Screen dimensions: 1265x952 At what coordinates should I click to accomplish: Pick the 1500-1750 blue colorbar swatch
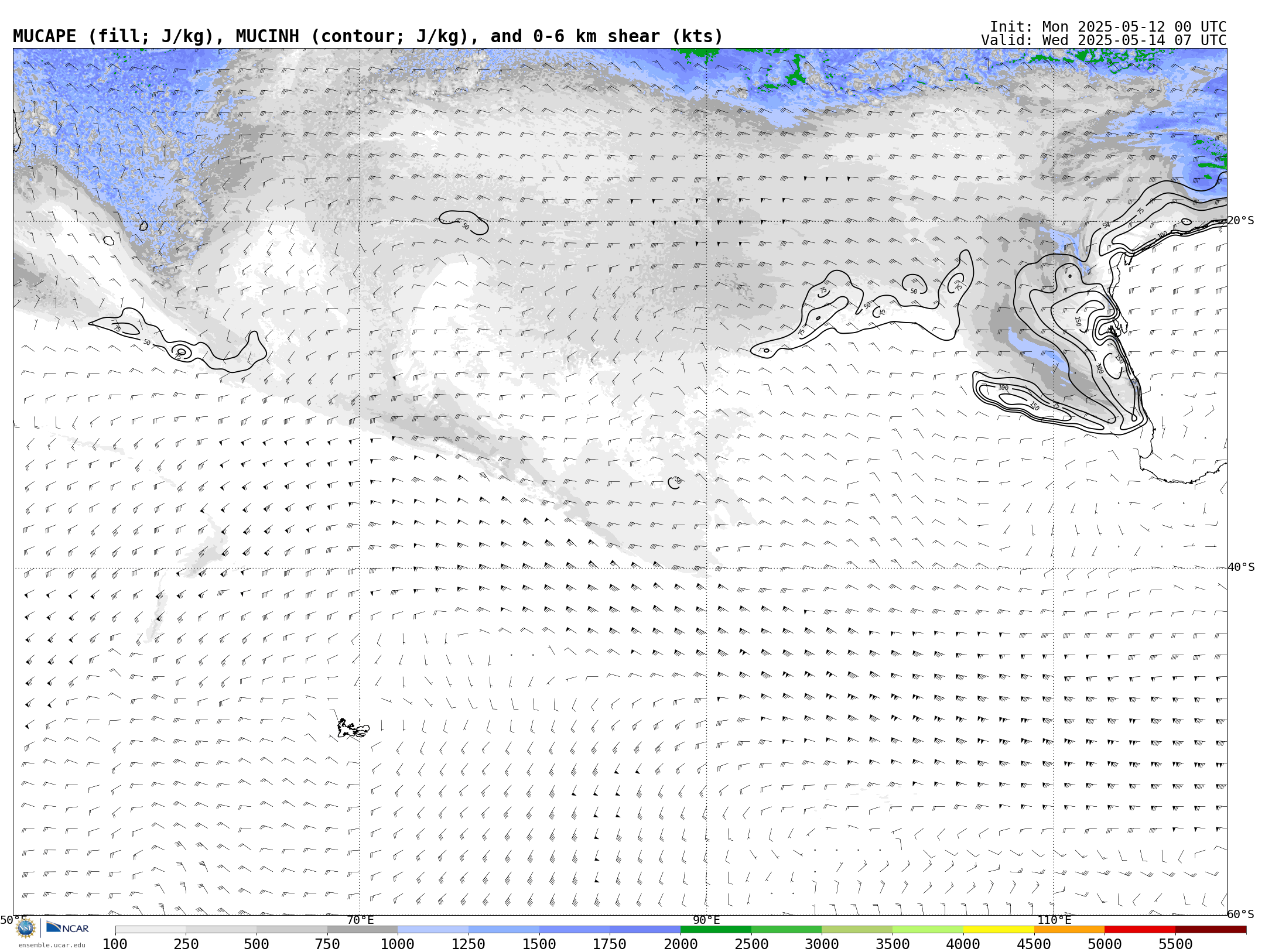(575, 930)
